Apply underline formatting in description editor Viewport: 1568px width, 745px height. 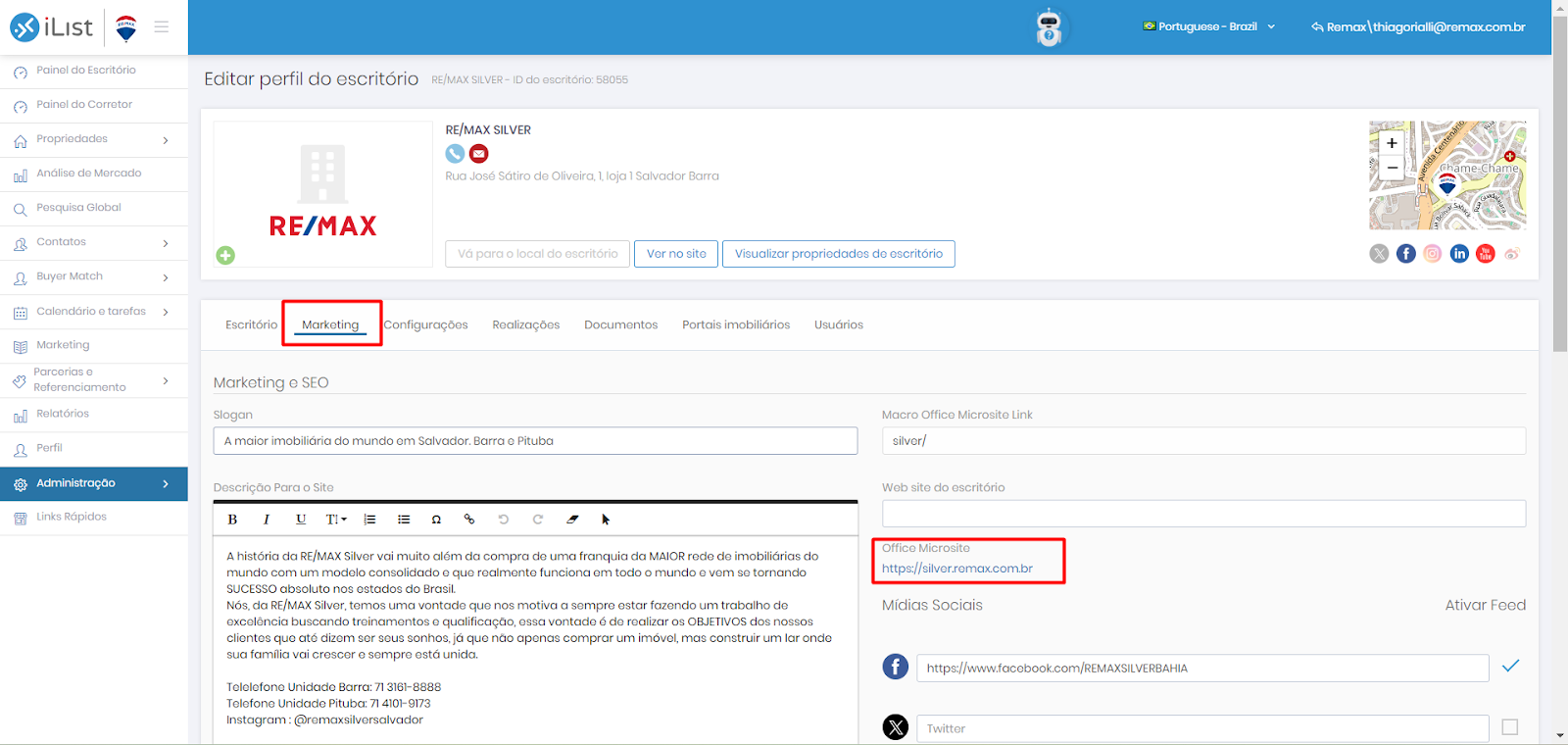[x=301, y=520]
